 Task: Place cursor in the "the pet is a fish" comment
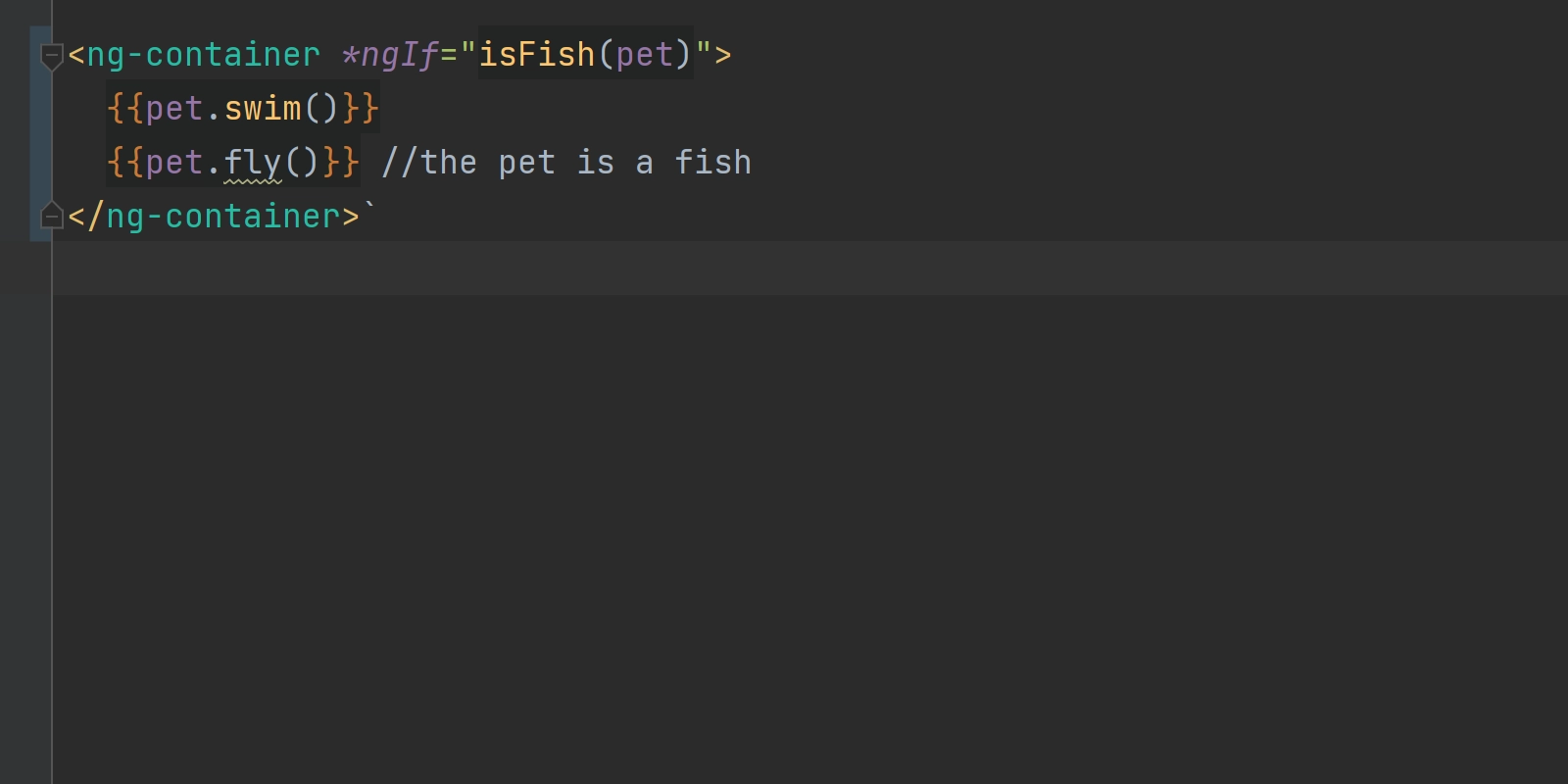click(x=566, y=163)
